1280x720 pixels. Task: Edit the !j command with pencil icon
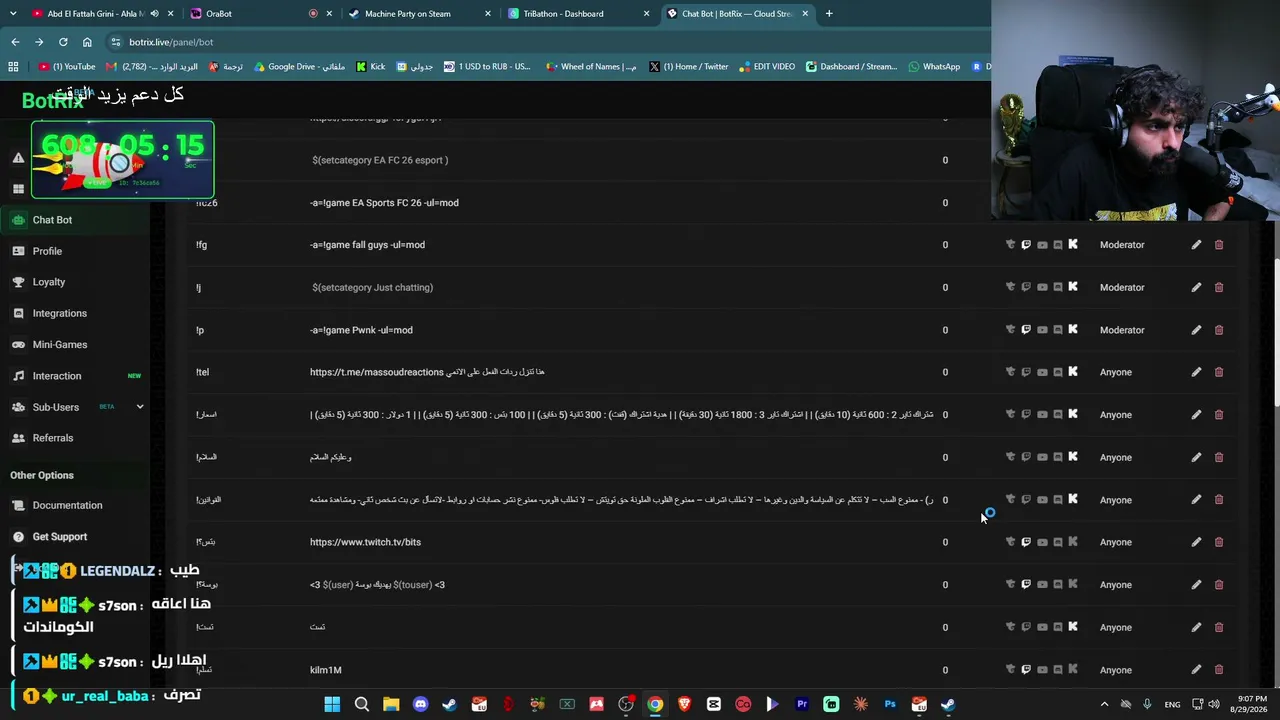(x=1196, y=287)
